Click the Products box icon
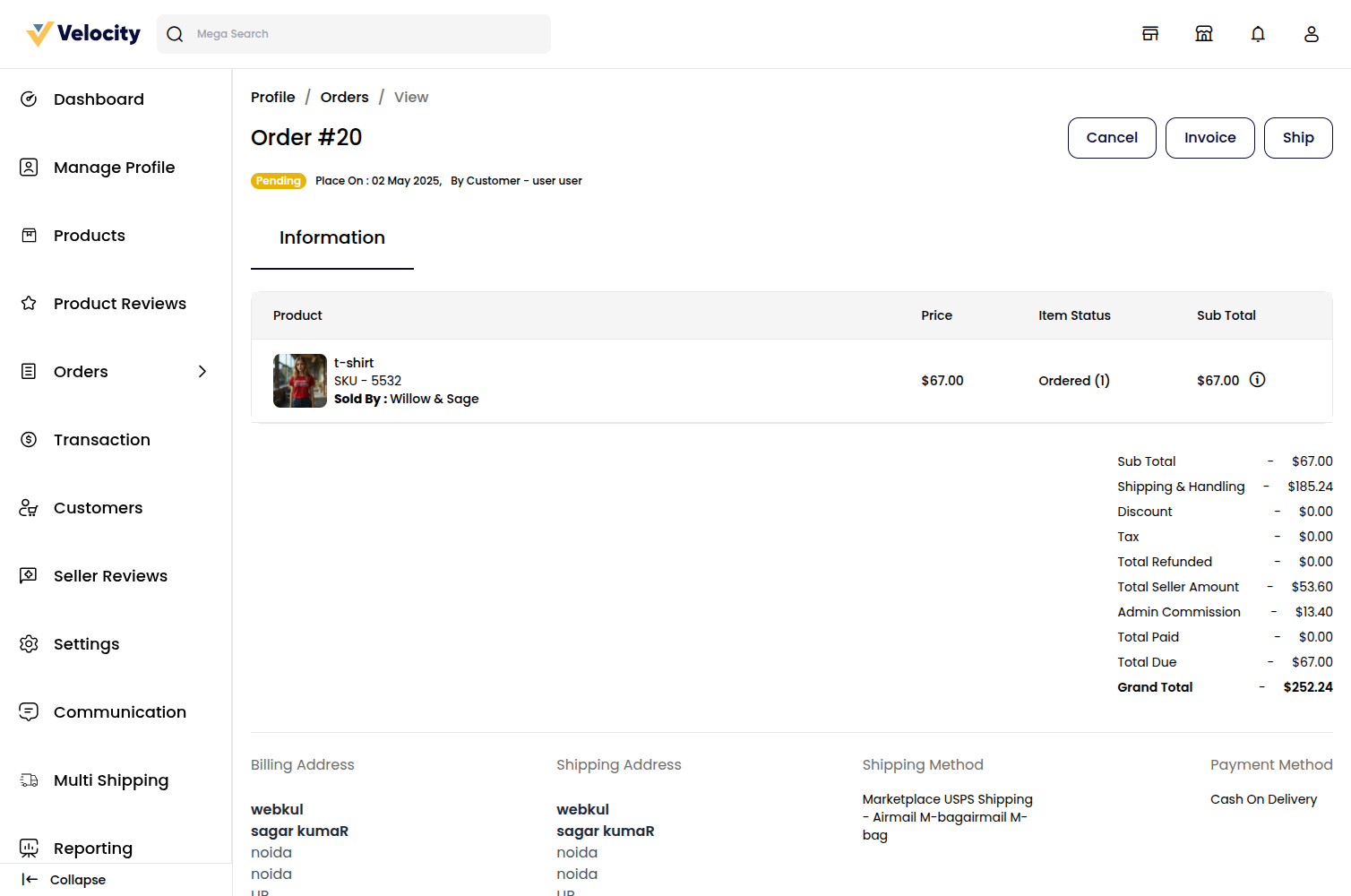Screen dimensions: 1351x896 coord(29,236)
